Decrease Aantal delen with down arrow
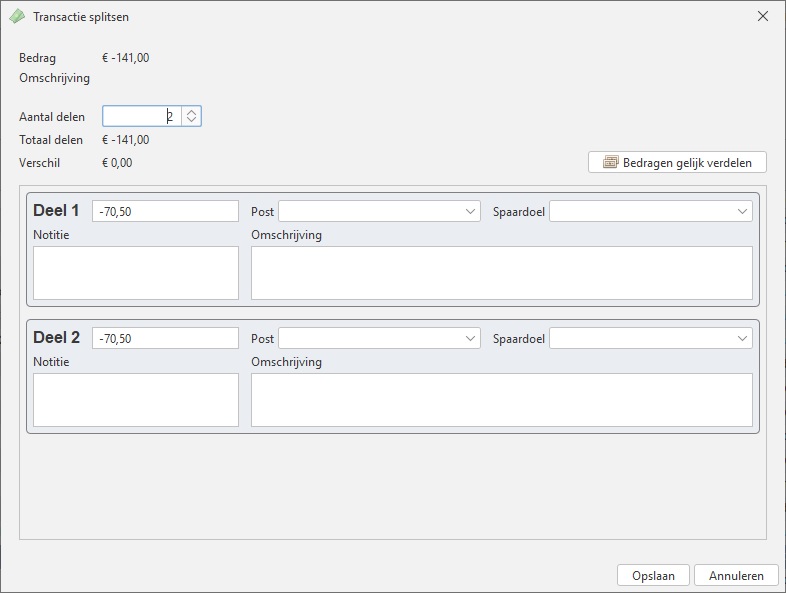Viewport: 786px width, 593px height. [x=192, y=121]
